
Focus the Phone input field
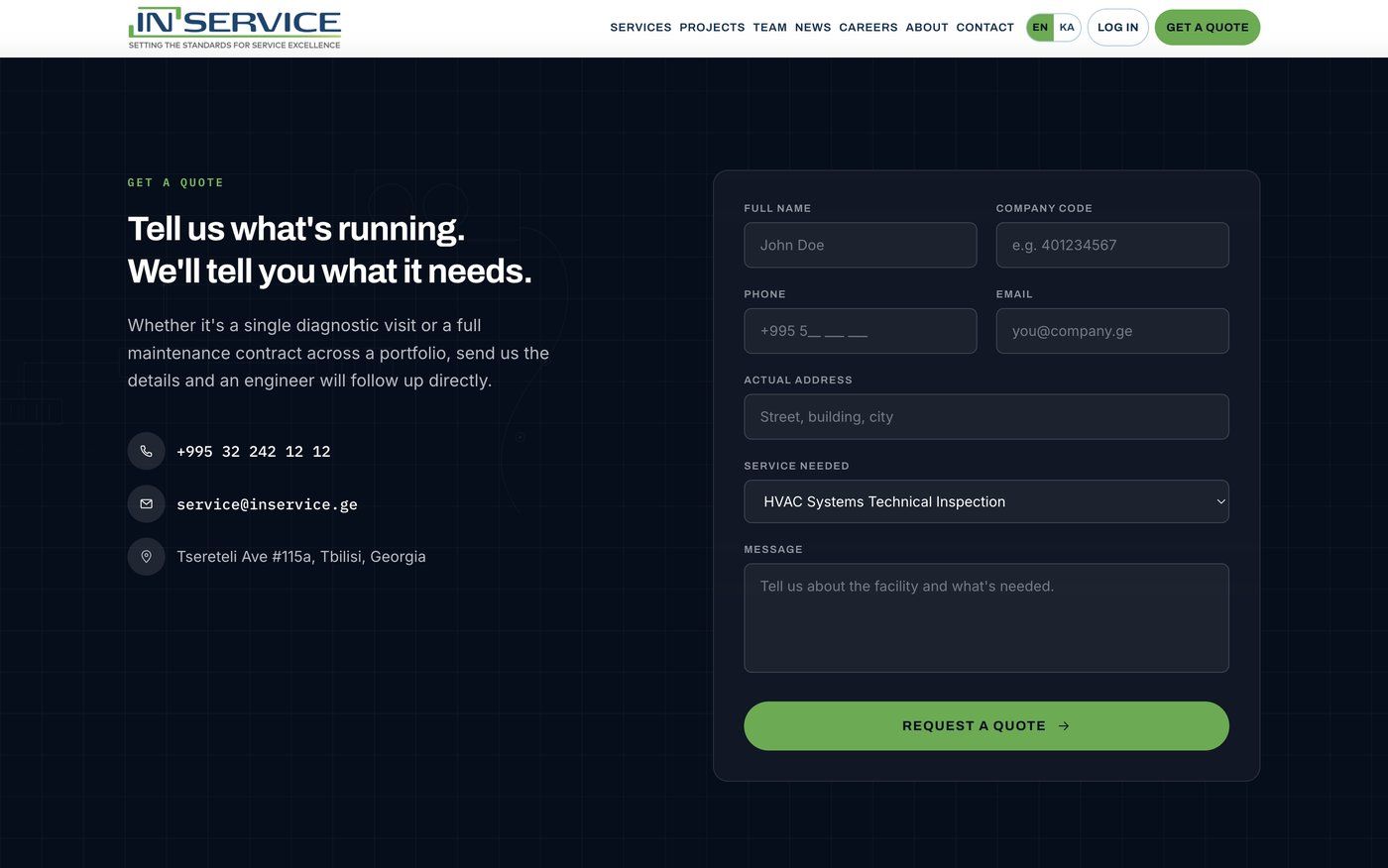pyautogui.click(x=861, y=331)
